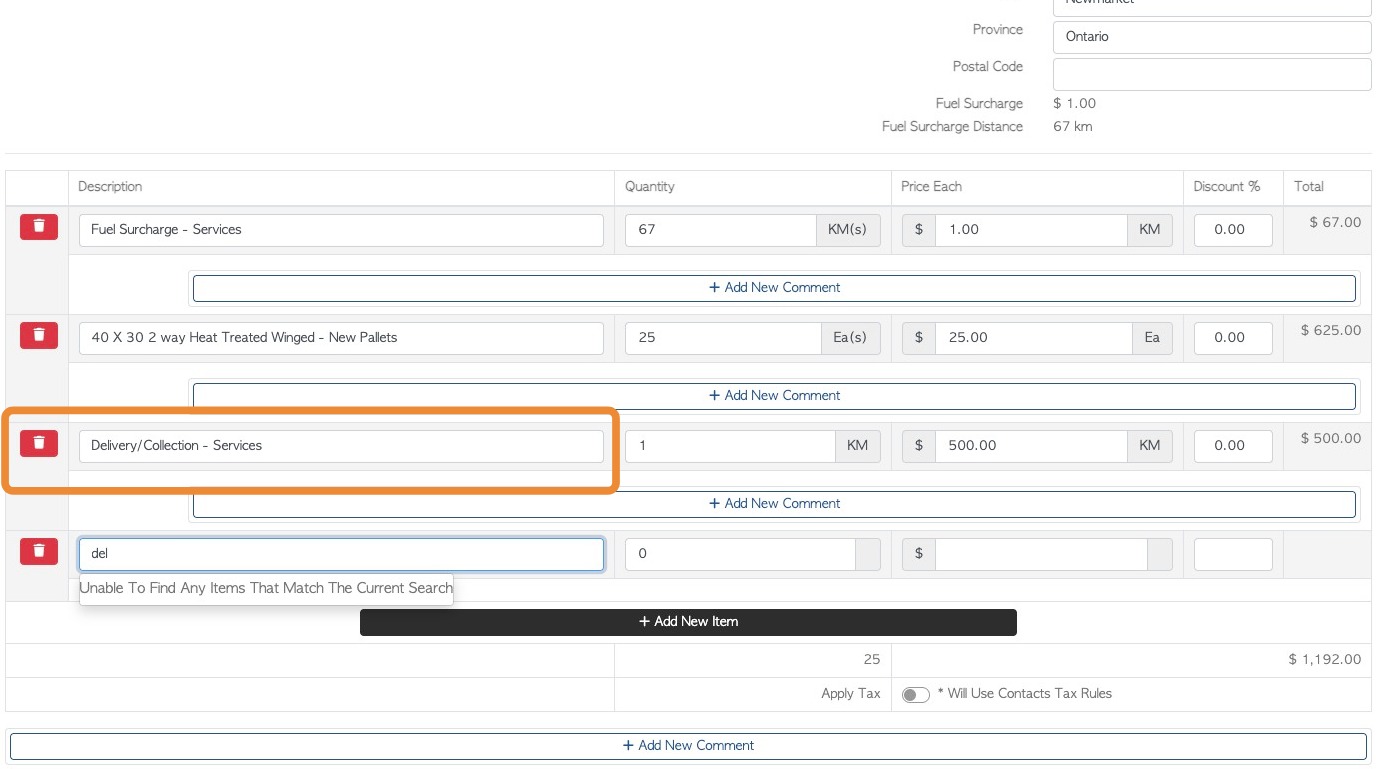1376x769 pixels.
Task: Delete the Fuel Surcharge - Services line item
Action: click(x=39, y=226)
